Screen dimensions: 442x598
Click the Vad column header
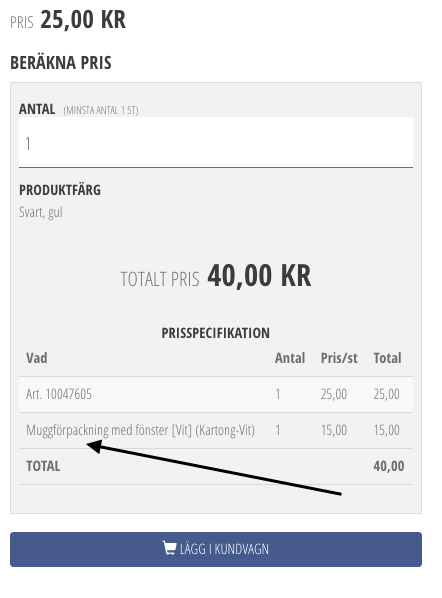[37, 358]
